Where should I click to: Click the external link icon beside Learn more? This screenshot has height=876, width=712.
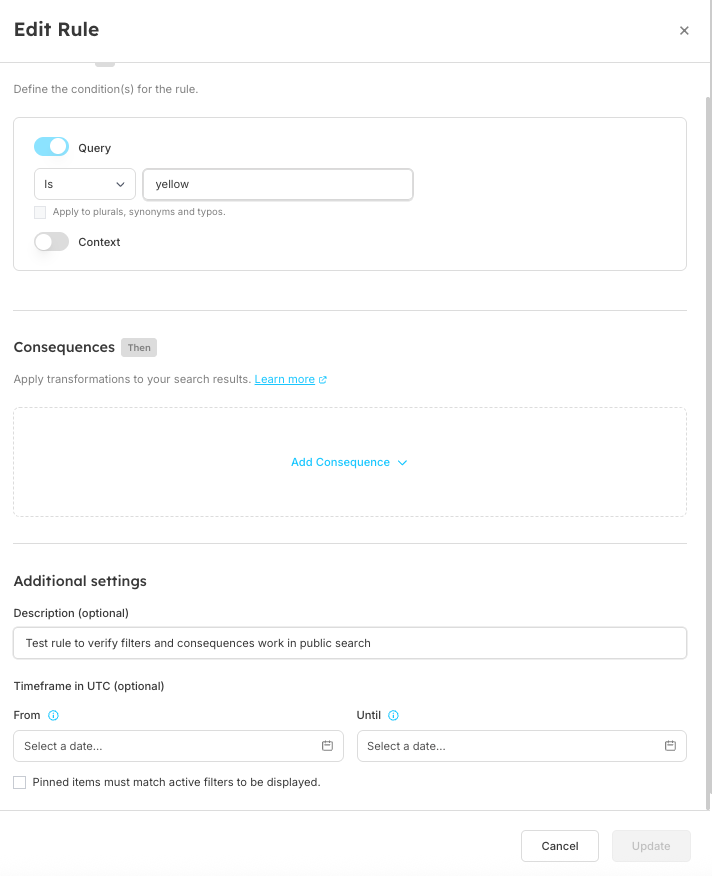(x=323, y=380)
